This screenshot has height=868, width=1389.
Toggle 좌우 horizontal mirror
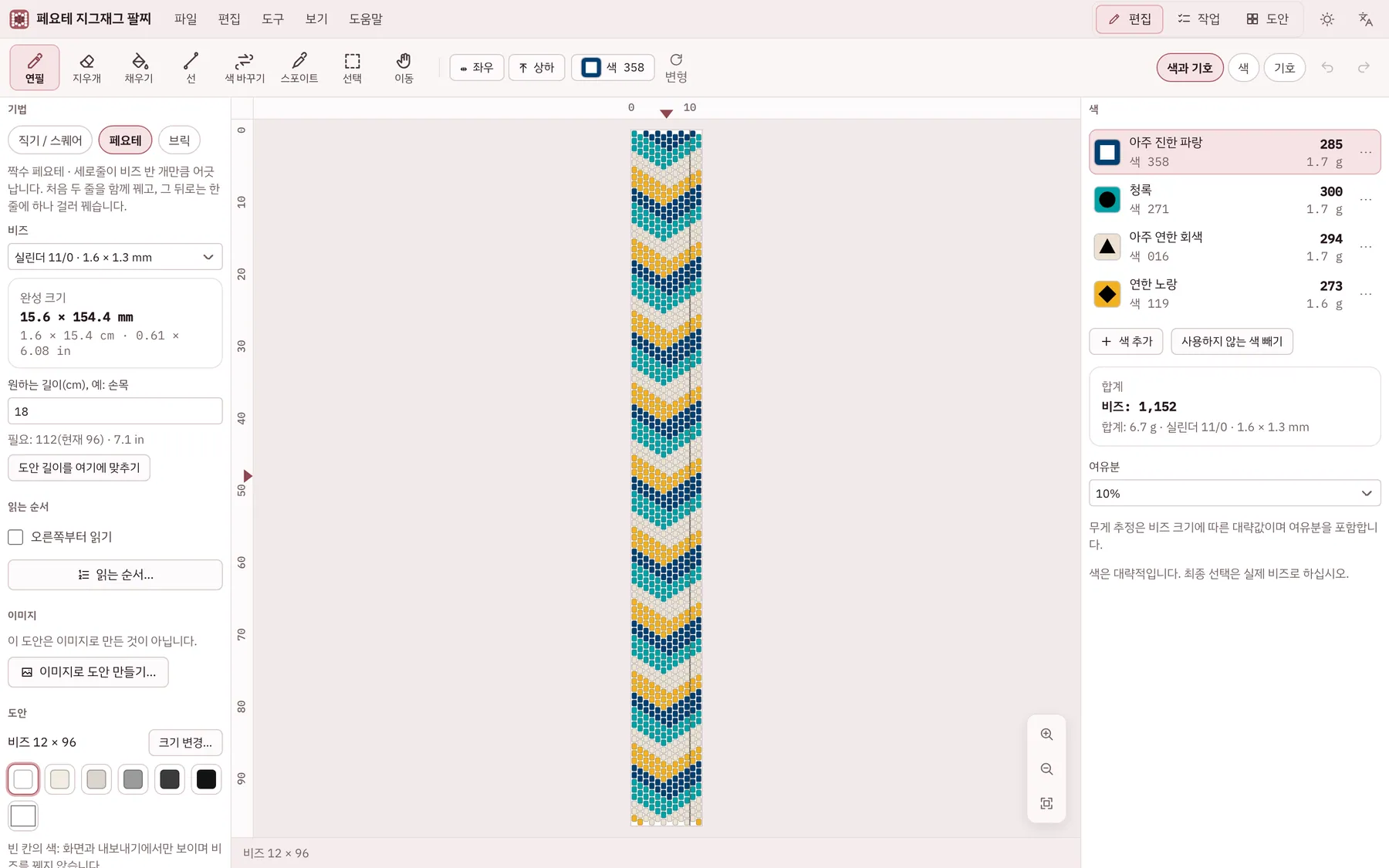click(x=476, y=68)
